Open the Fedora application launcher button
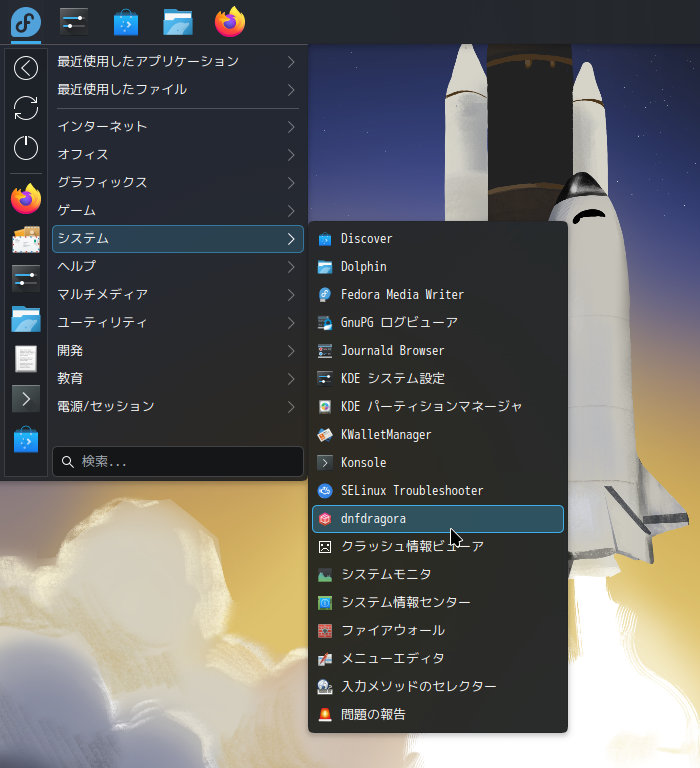The width and height of the screenshot is (700, 768). [x=25, y=22]
